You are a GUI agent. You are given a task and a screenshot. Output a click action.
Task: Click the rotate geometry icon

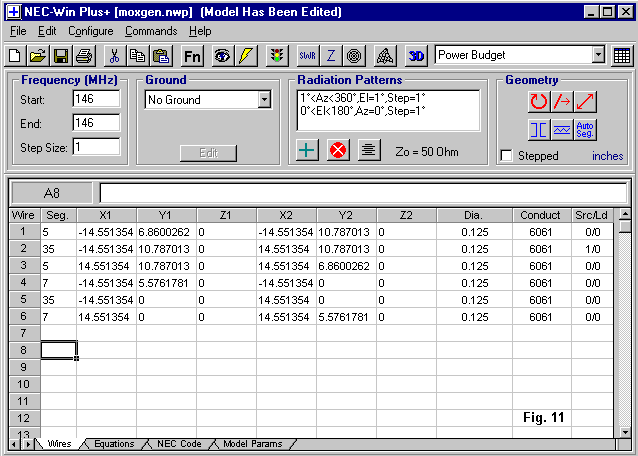539,101
